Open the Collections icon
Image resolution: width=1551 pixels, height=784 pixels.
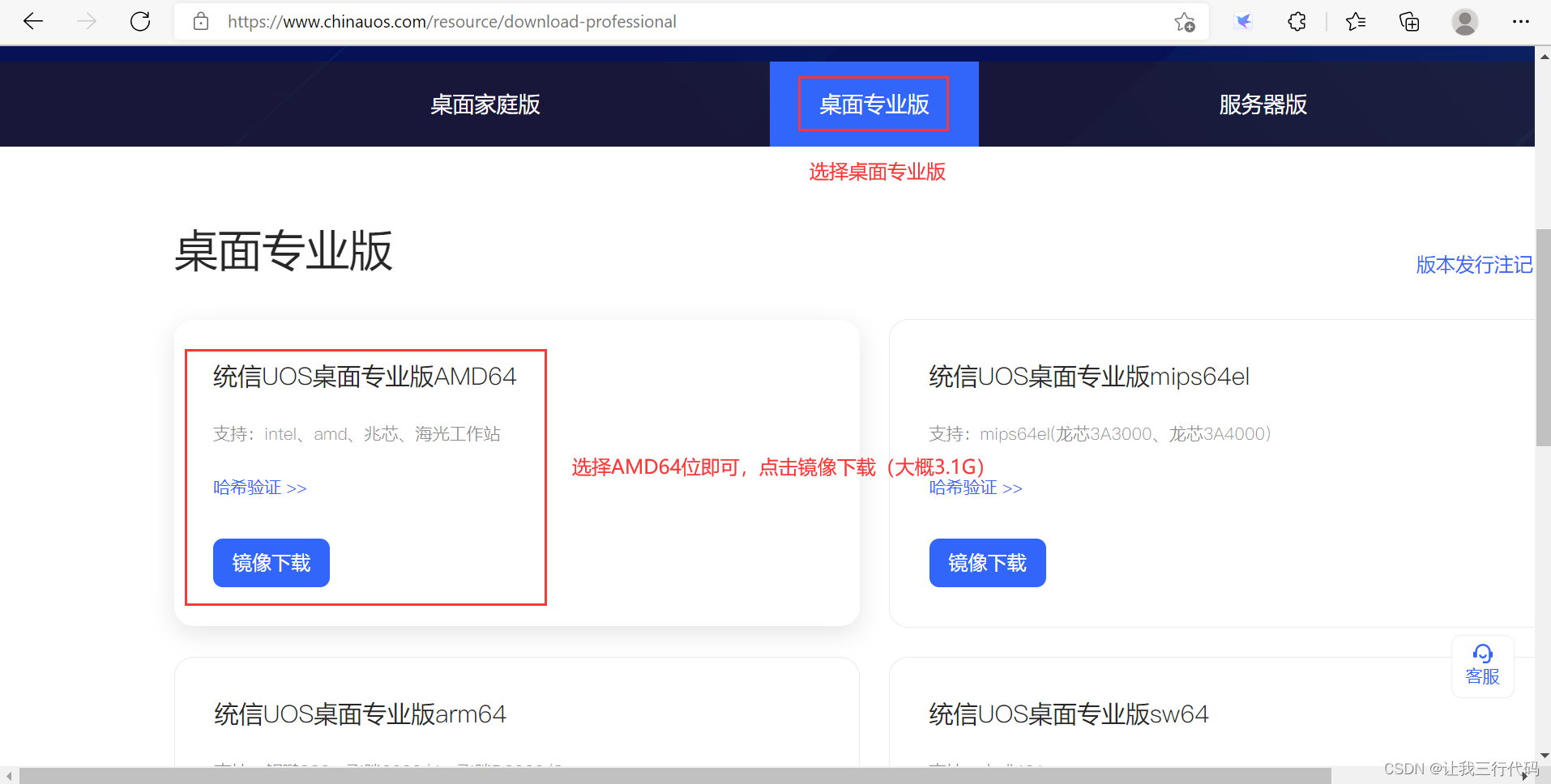click(x=1409, y=22)
